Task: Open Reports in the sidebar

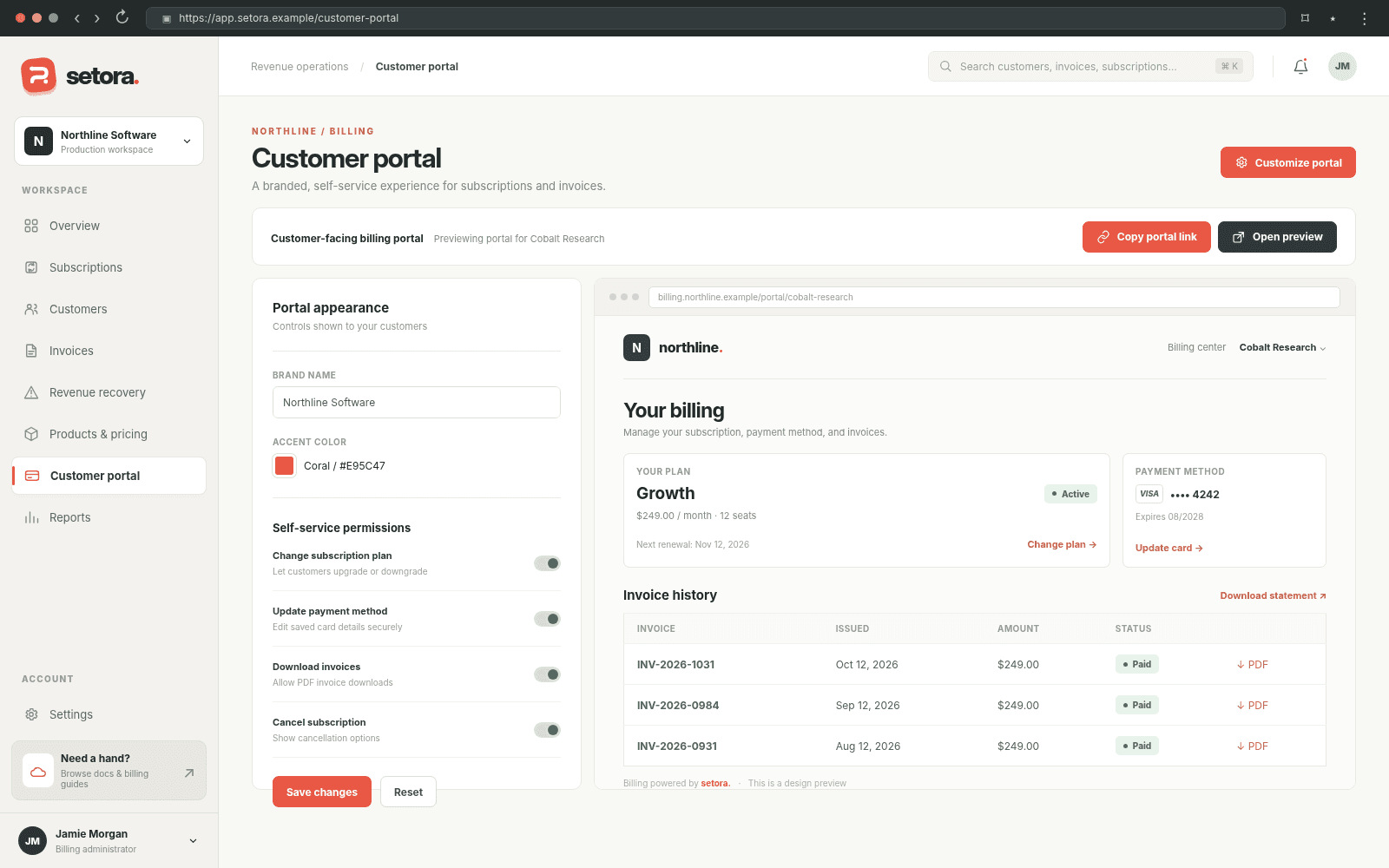Action: (109, 517)
